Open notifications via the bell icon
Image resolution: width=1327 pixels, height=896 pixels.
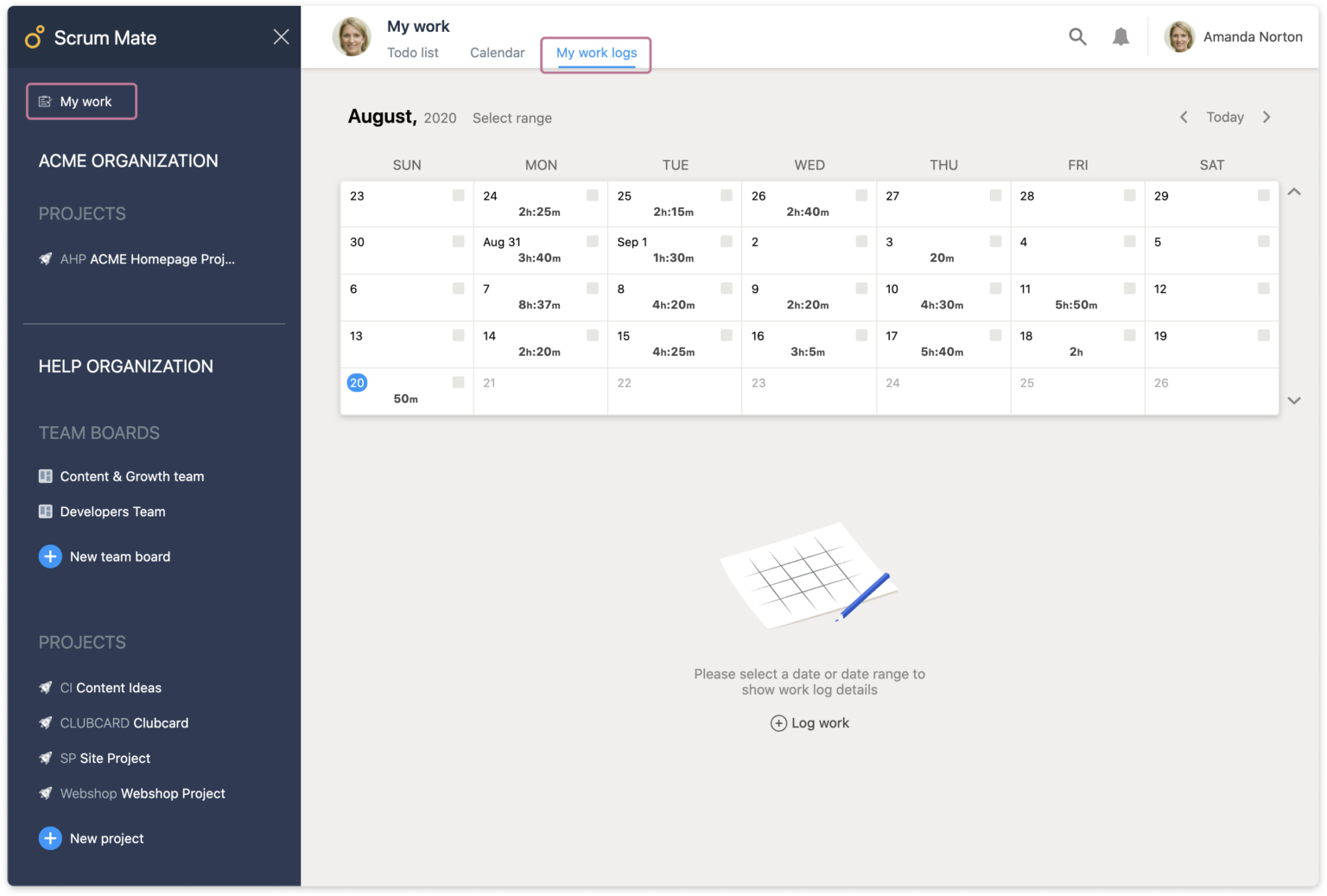(x=1121, y=36)
